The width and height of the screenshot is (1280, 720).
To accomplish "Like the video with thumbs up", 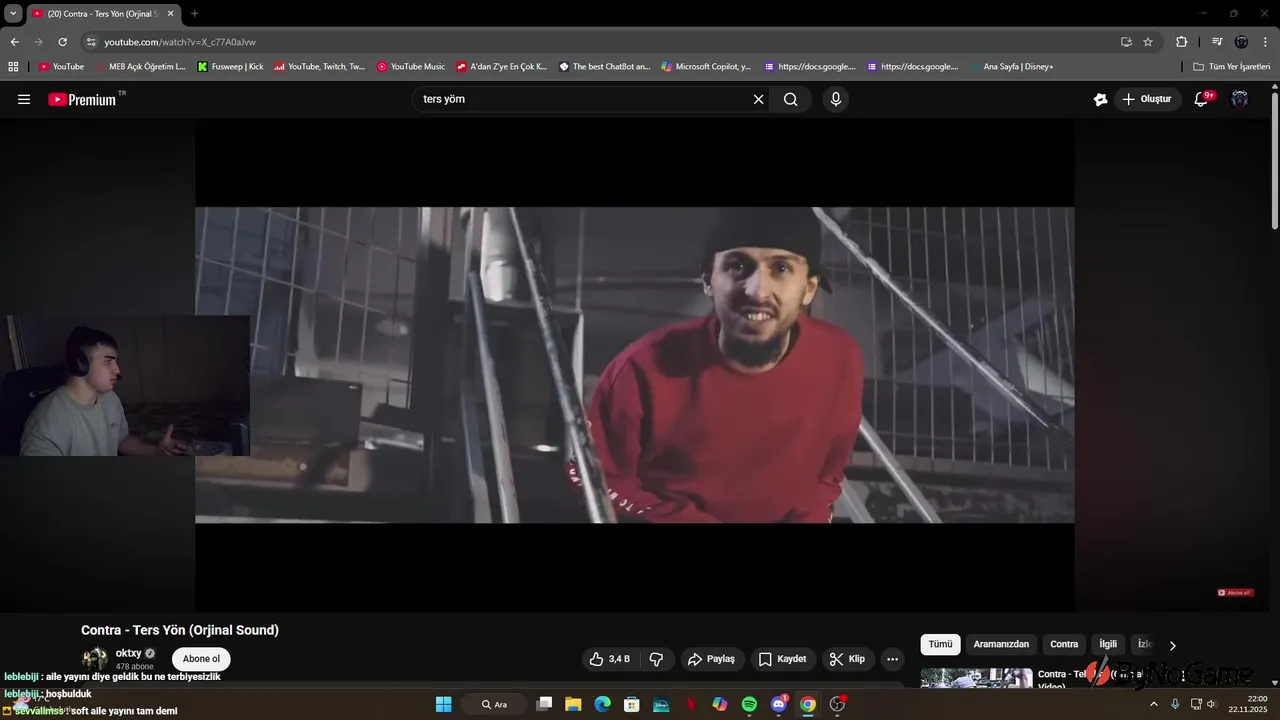I will point(610,659).
